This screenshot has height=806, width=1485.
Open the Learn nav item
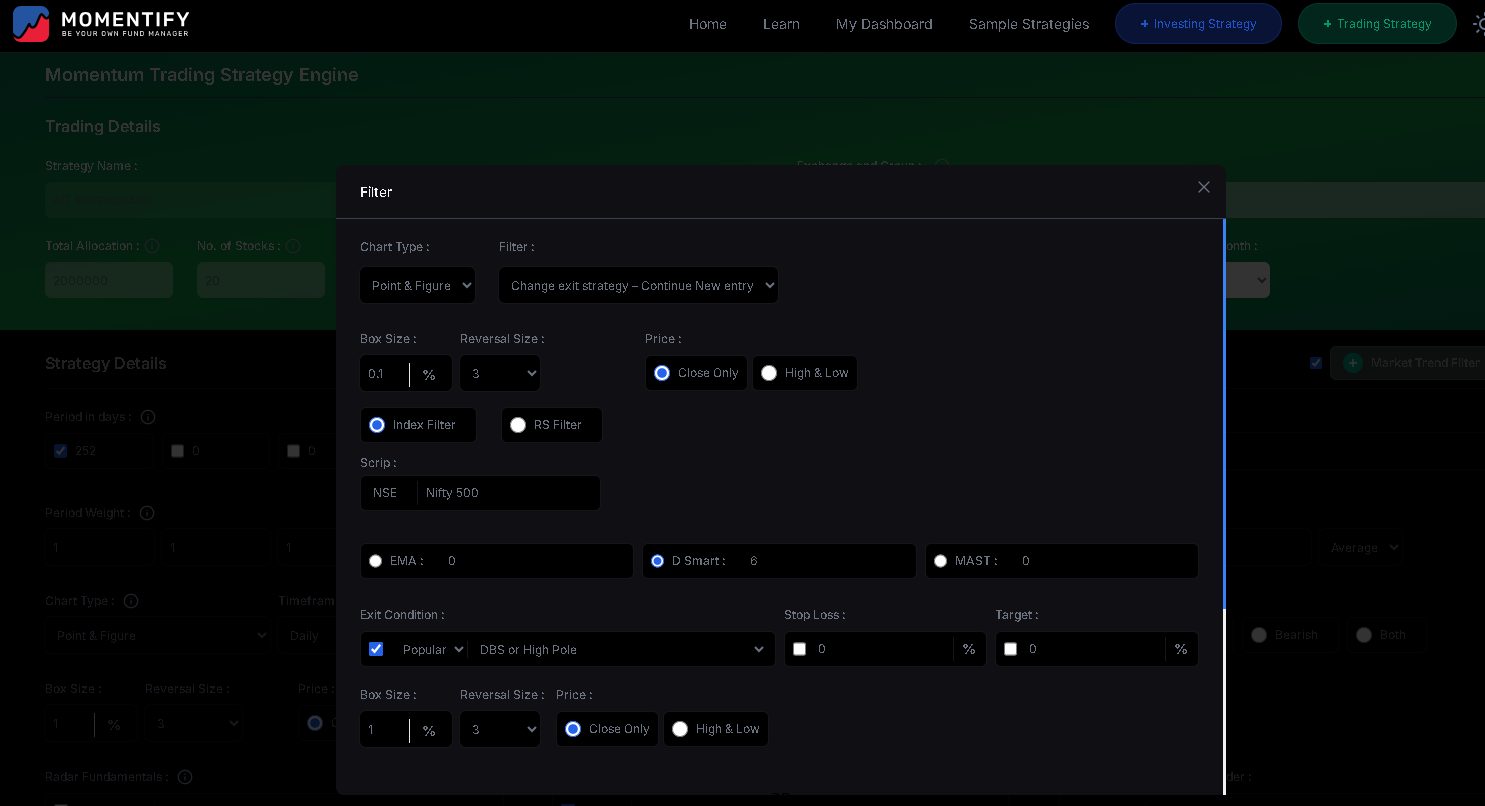click(x=781, y=24)
